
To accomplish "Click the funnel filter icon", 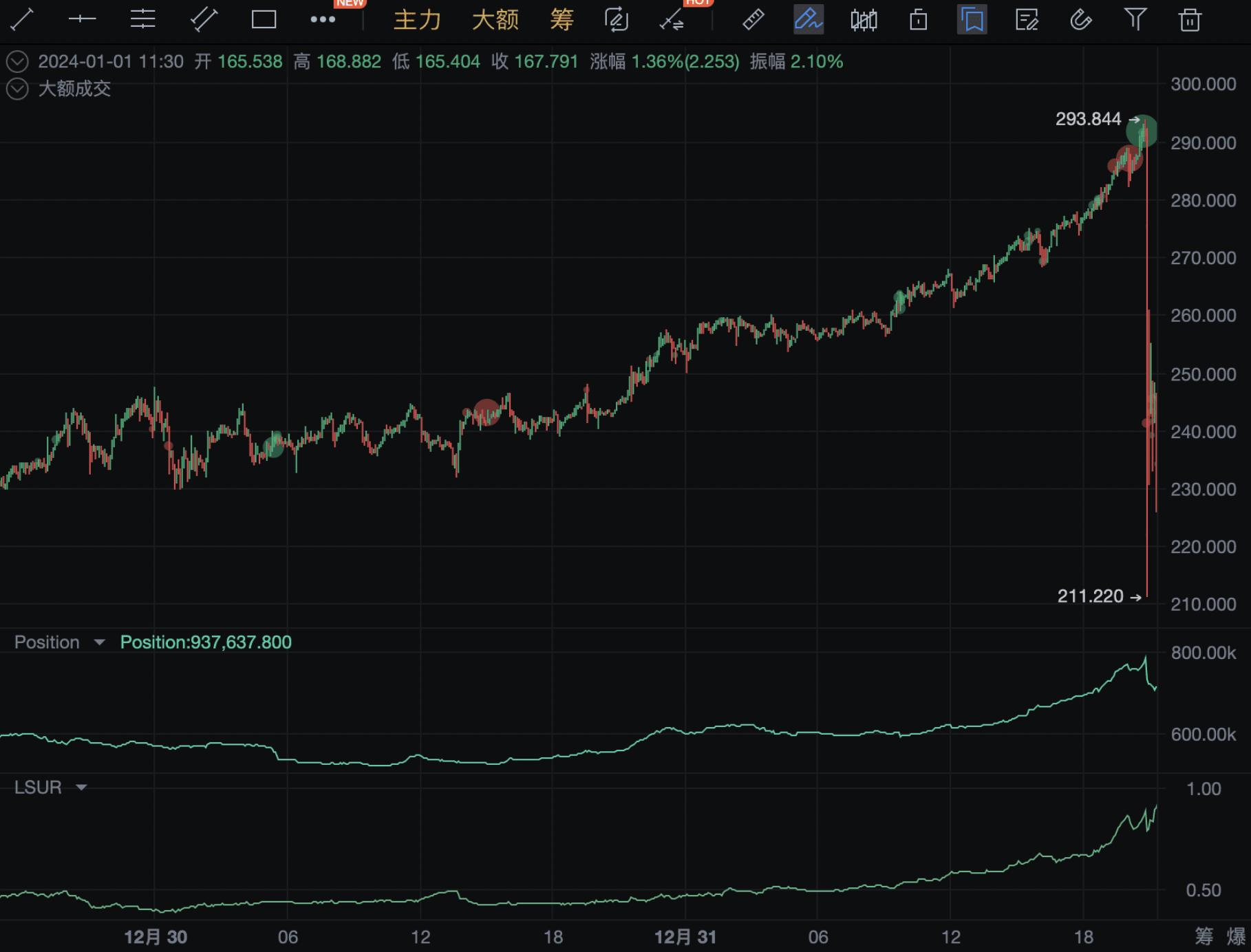I will point(1135,19).
